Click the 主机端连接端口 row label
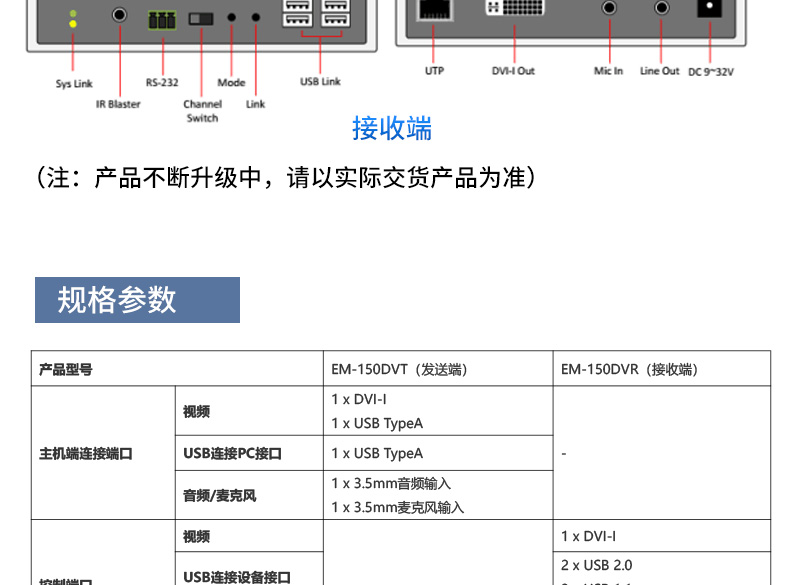The width and height of the screenshot is (790, 585). point(85,453)
